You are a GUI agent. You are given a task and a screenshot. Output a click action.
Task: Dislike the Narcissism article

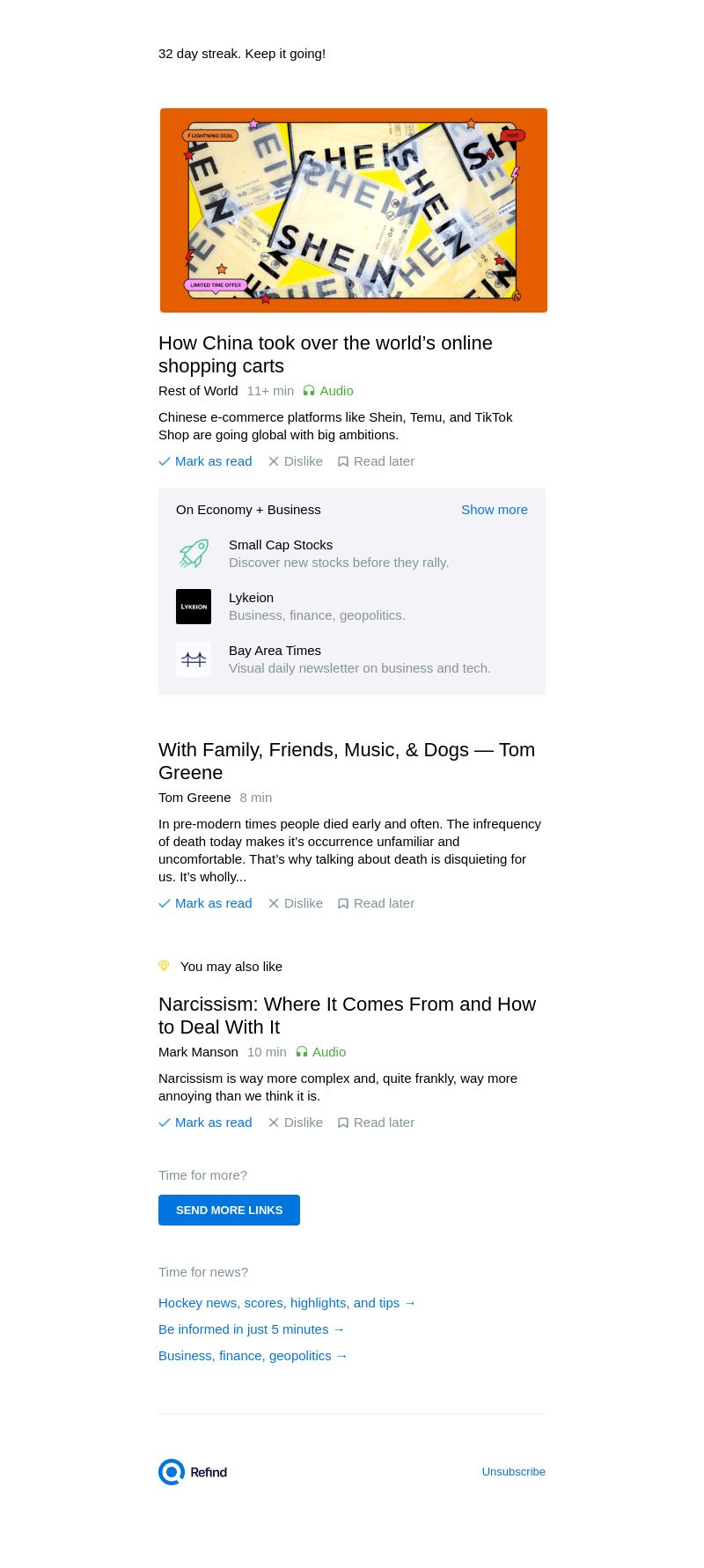point(296,1123)
